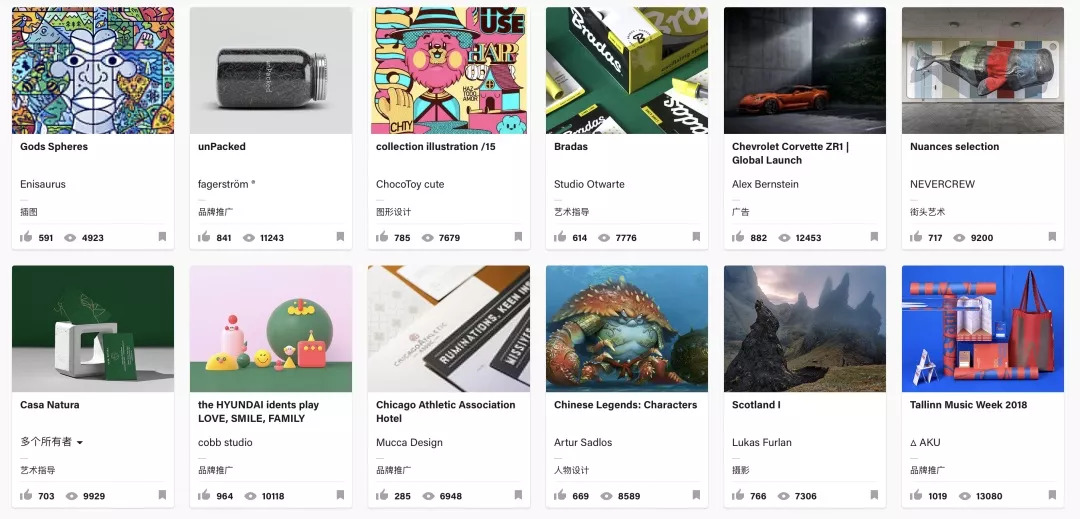Bookmark the Gods Spheres project
This screenshot has width=1080, height=519.
(162, 237)
